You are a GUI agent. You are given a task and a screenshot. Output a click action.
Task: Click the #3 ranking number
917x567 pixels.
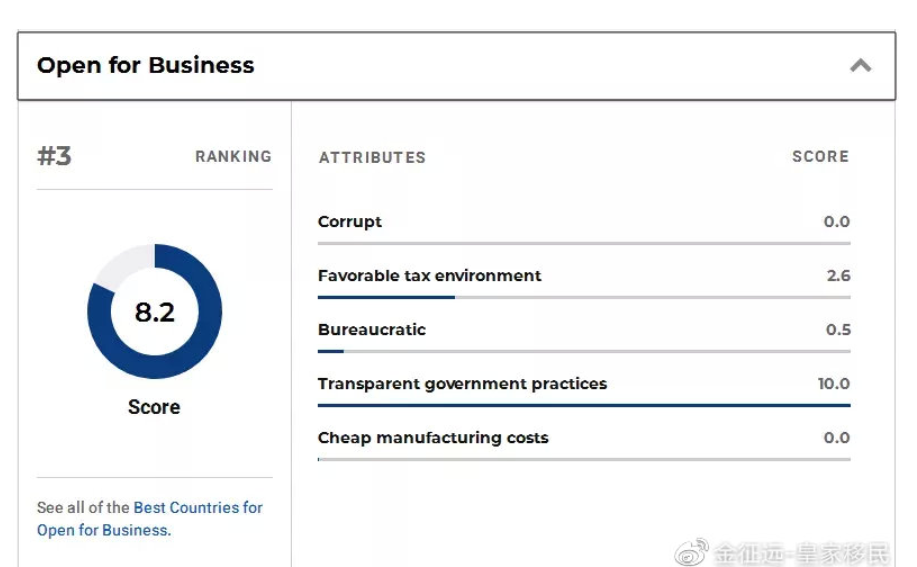[x=55, y=156]
